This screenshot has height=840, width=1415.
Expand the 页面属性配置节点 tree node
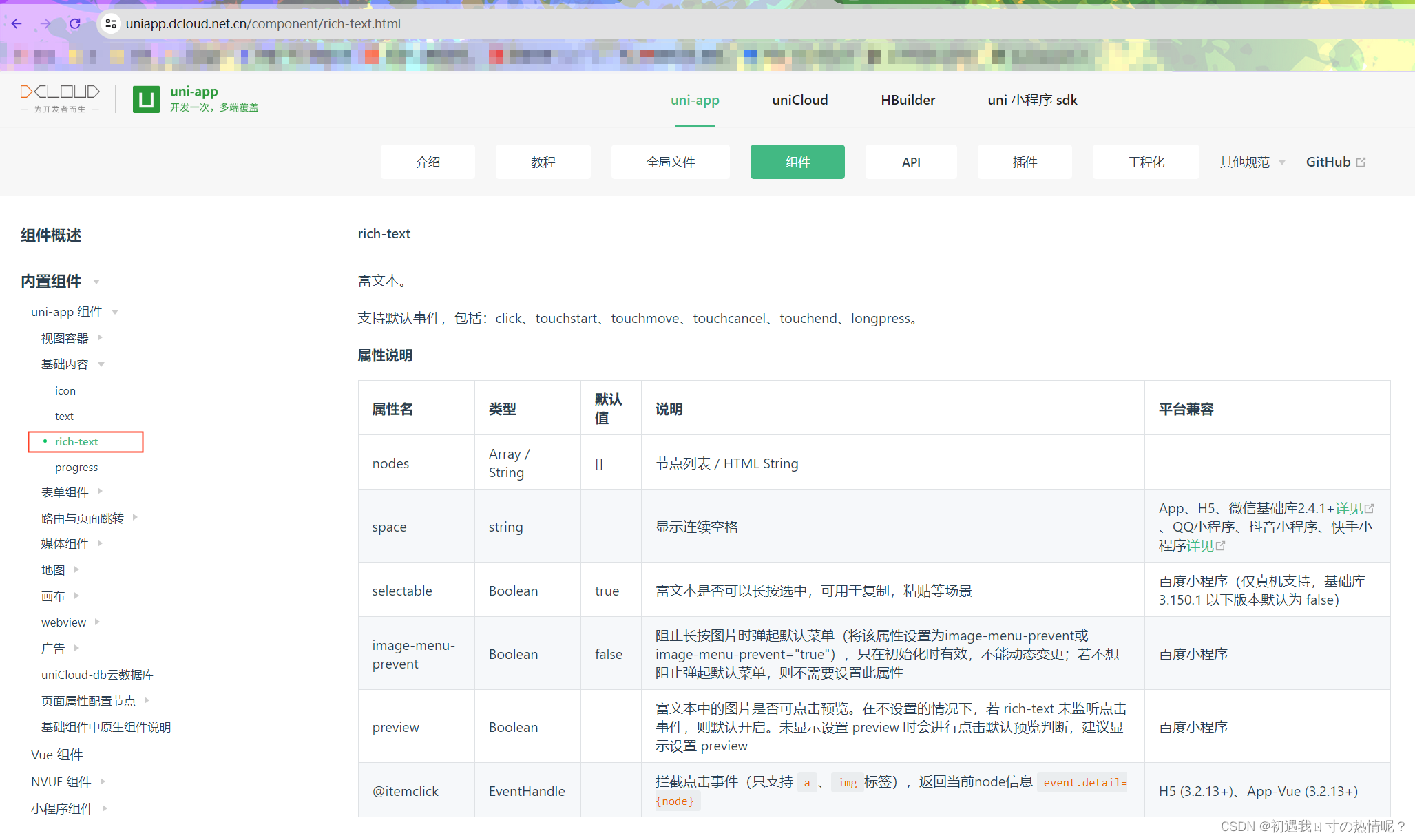click(x=95, y=701)
